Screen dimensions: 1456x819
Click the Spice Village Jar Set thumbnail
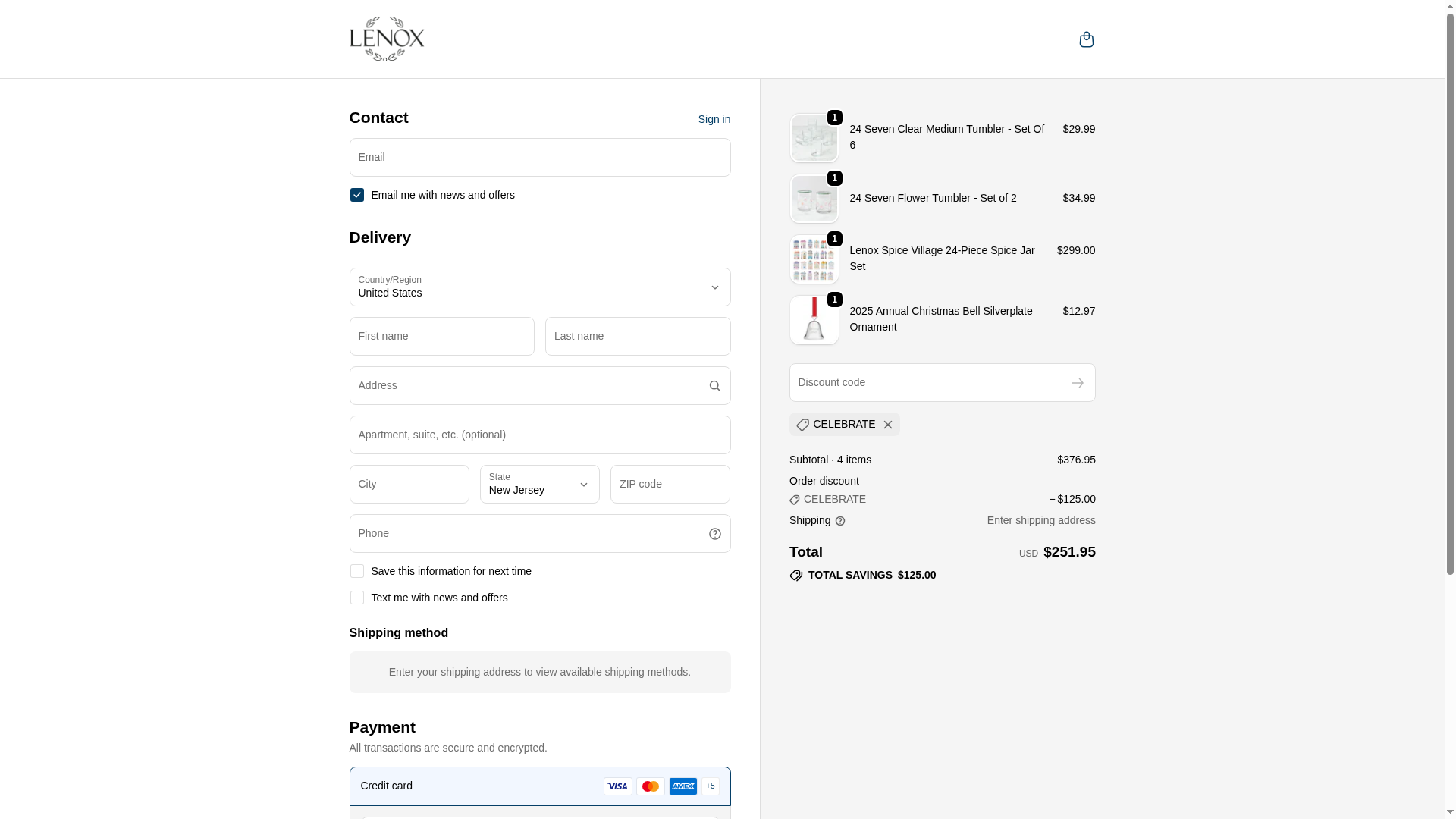tap(814, 259)
